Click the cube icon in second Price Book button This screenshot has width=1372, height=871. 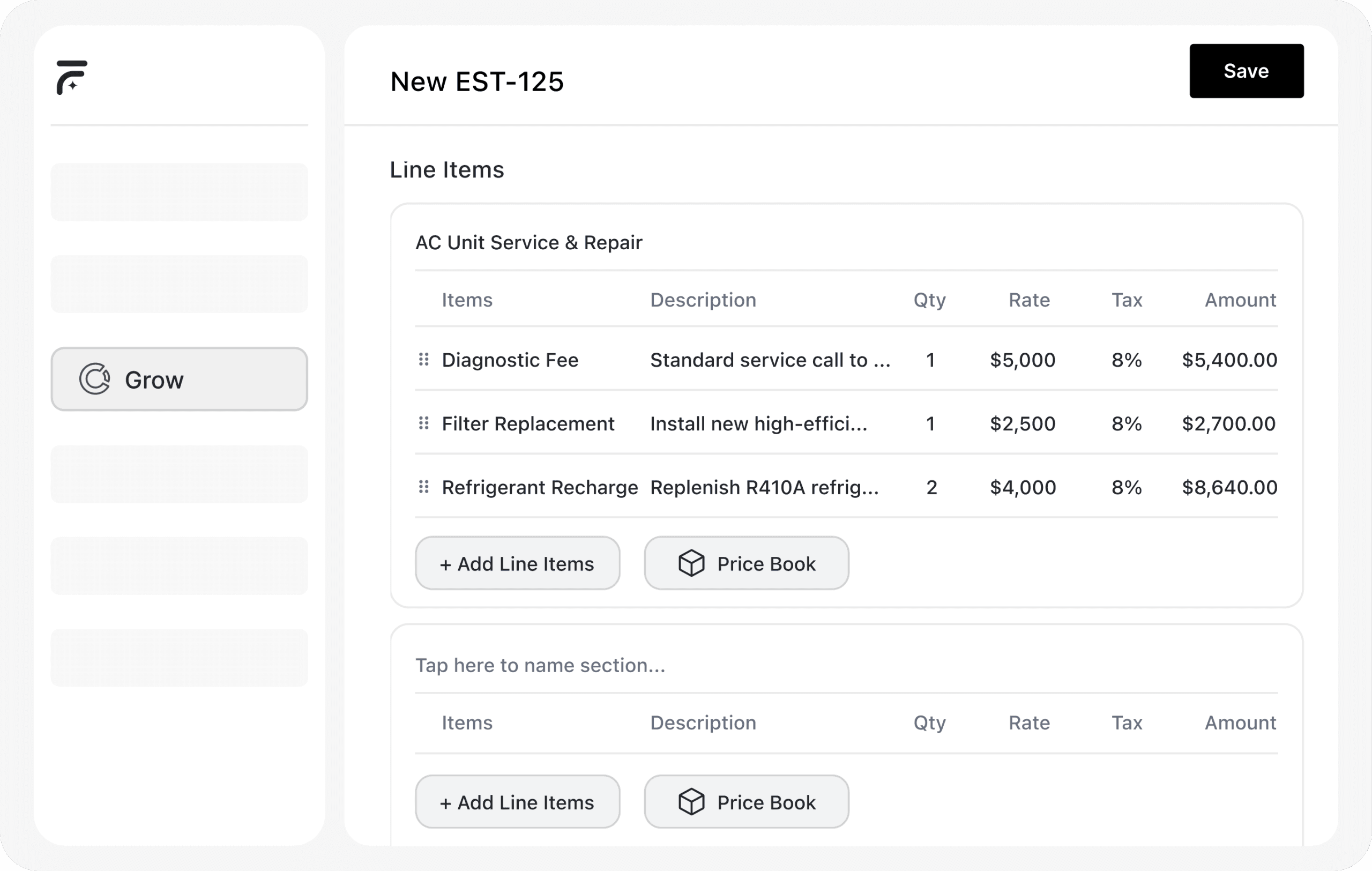point(691,802)
